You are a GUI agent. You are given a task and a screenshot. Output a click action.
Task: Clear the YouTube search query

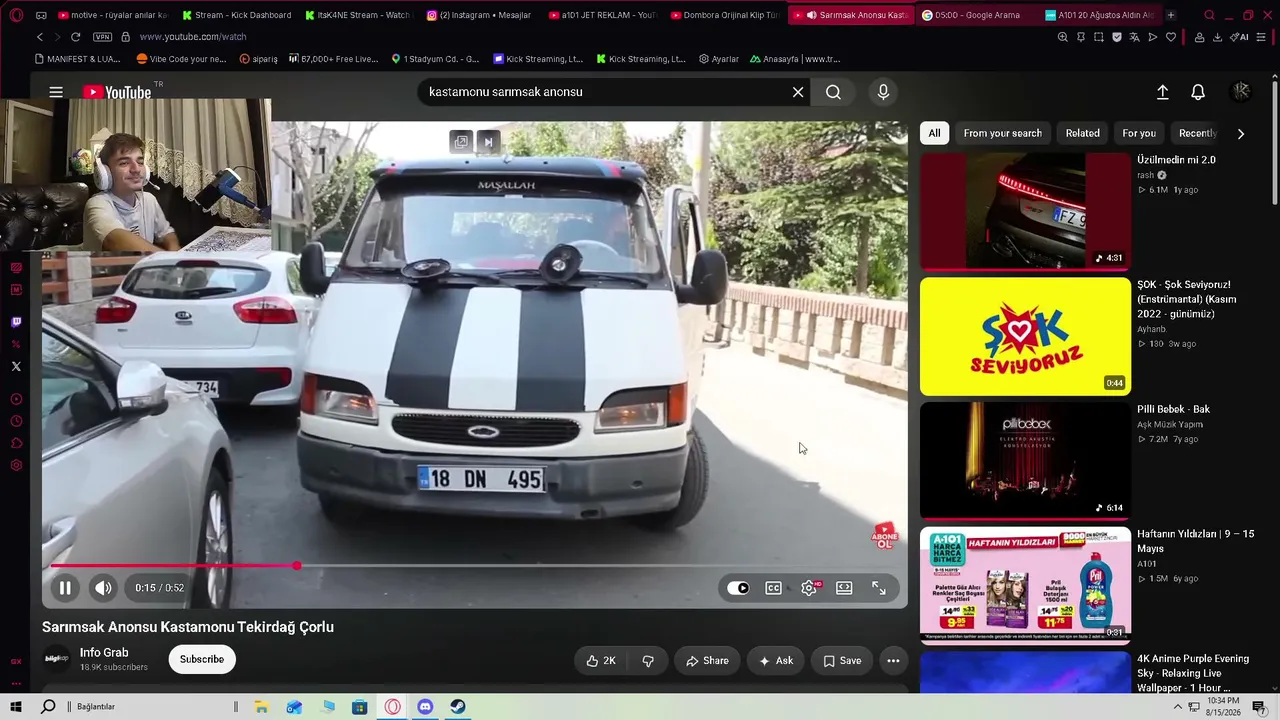[798, 92]
